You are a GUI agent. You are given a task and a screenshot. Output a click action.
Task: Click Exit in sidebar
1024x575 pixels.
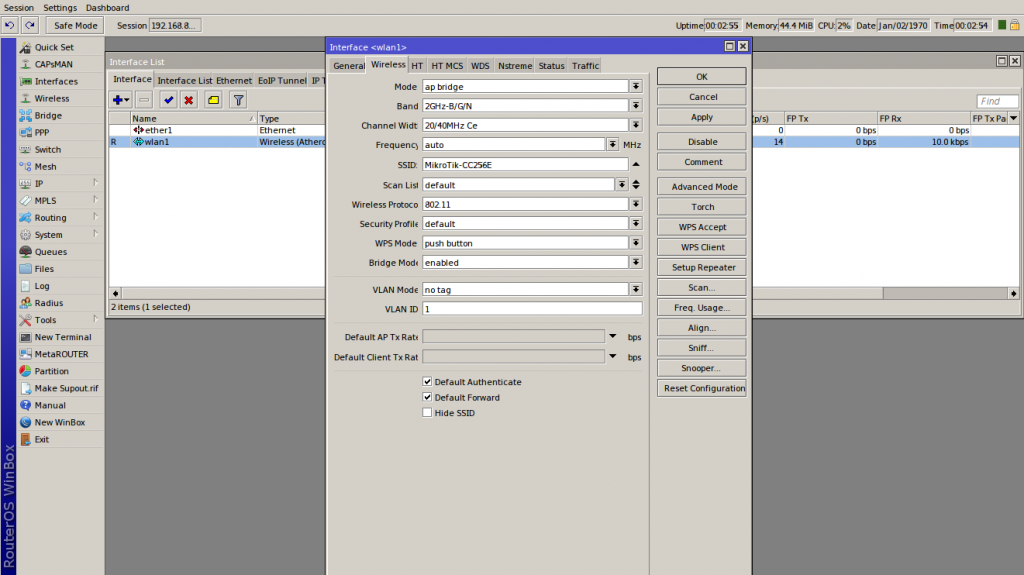tap(42, 439)
